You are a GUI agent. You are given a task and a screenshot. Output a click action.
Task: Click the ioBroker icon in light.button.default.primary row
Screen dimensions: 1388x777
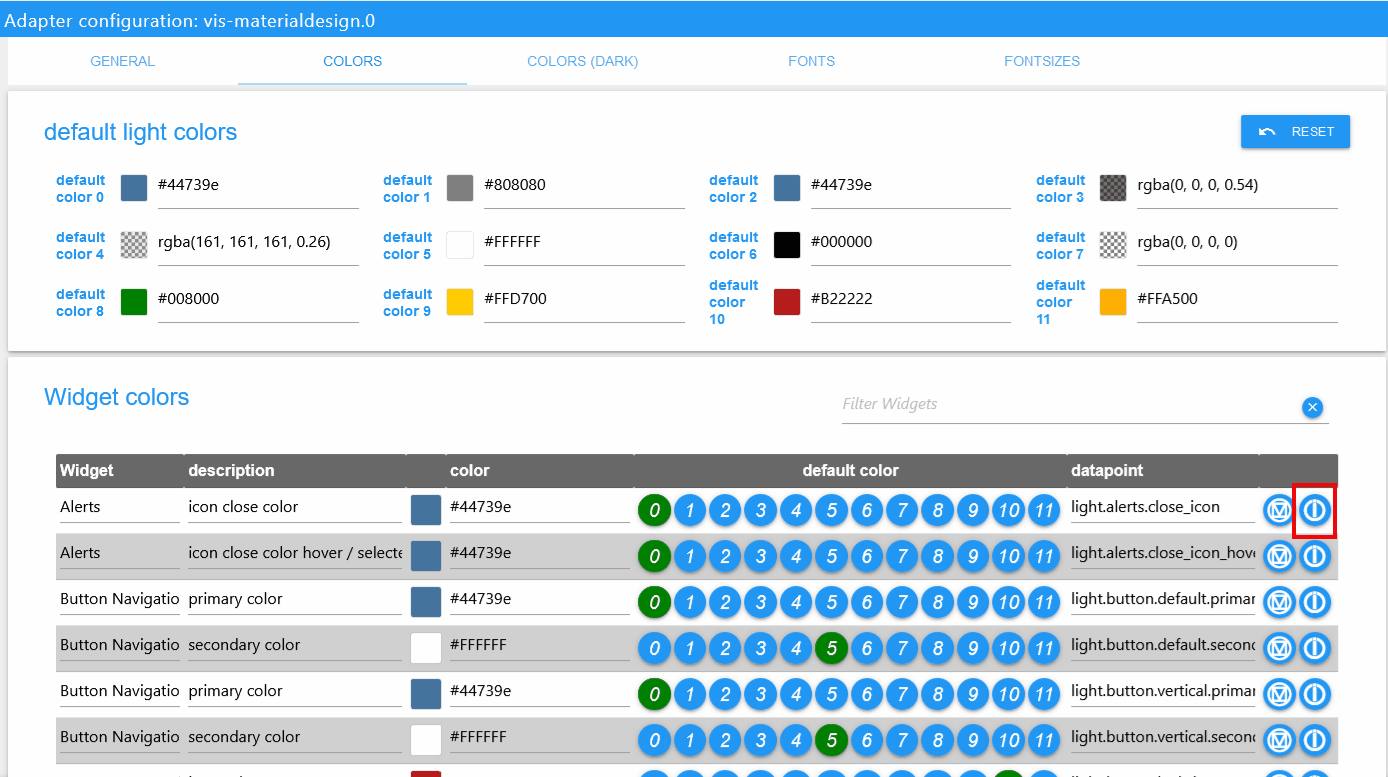[1314, 602]
